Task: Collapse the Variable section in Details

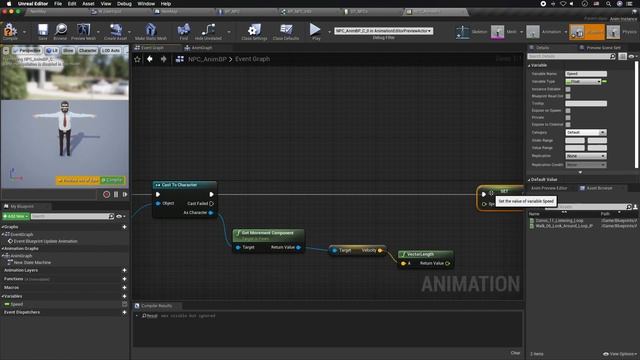Action: coord(529,65)
